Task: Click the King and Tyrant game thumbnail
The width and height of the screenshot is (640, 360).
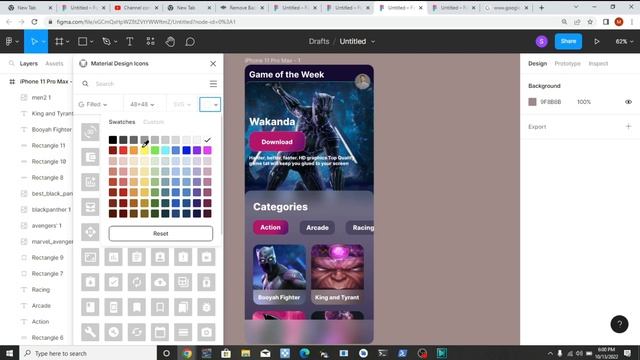Action: (337, 274)
